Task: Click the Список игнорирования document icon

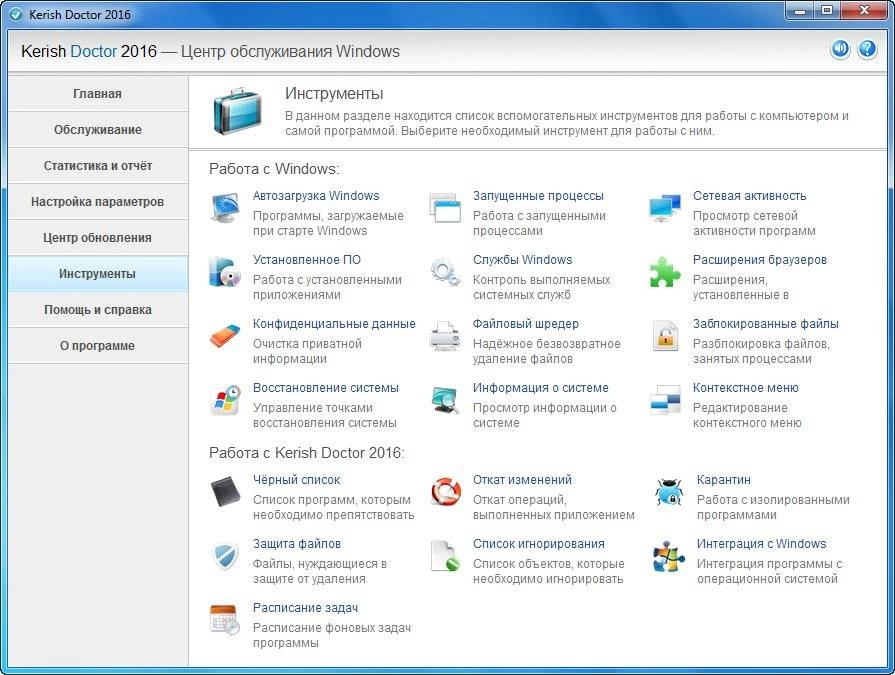Action: click(x=445, y=556)
